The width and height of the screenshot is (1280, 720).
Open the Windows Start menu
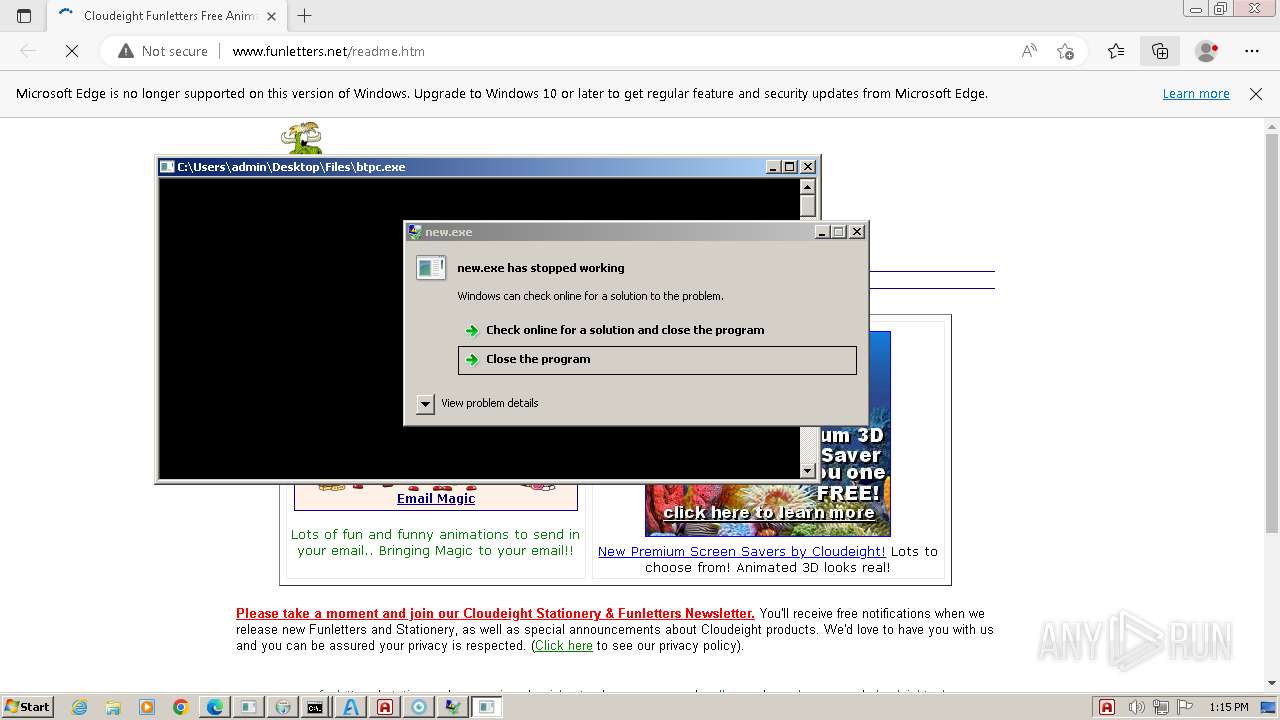[x=27, y=707]
